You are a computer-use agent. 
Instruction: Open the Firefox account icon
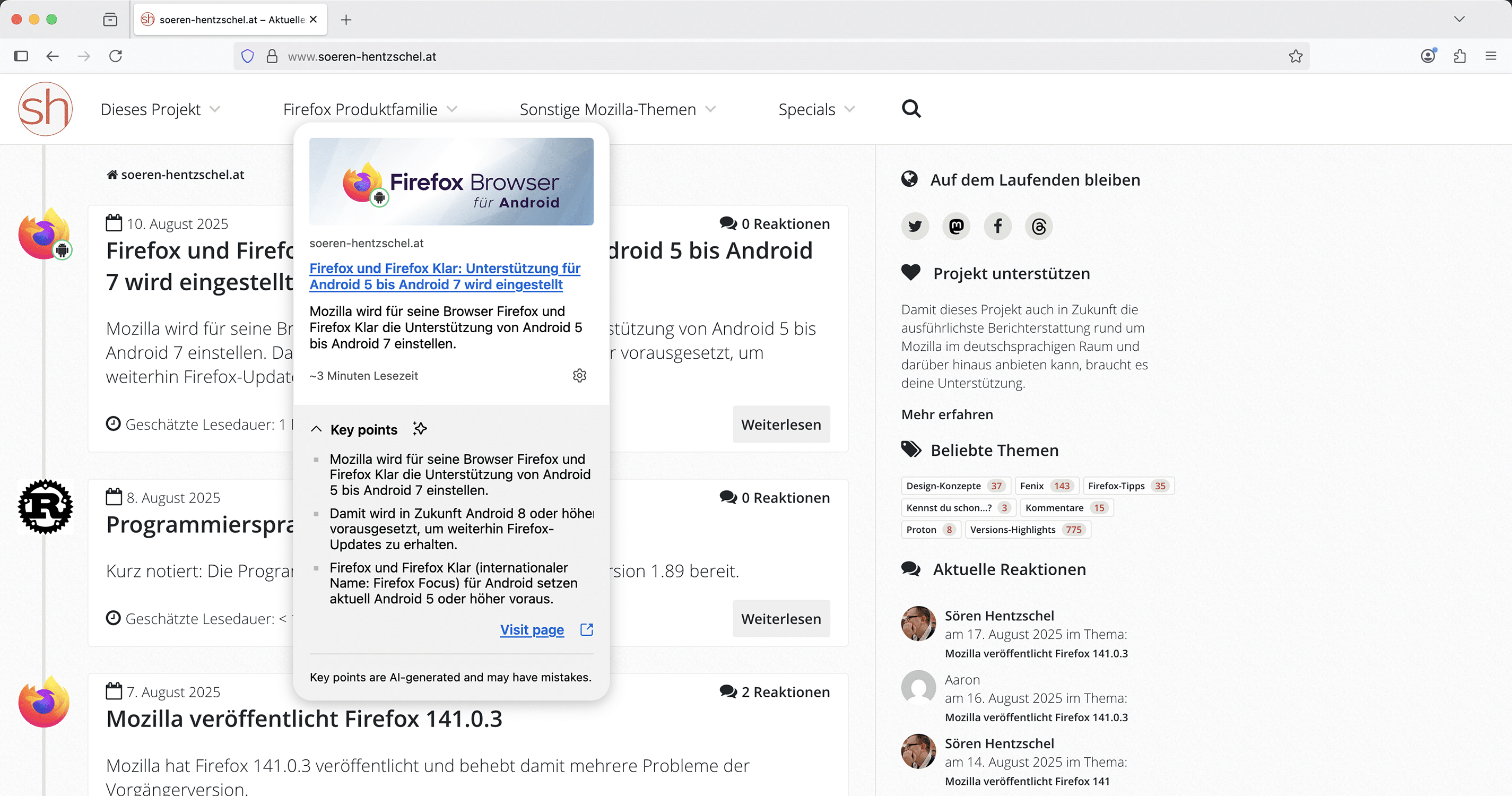pos(1428,56)
